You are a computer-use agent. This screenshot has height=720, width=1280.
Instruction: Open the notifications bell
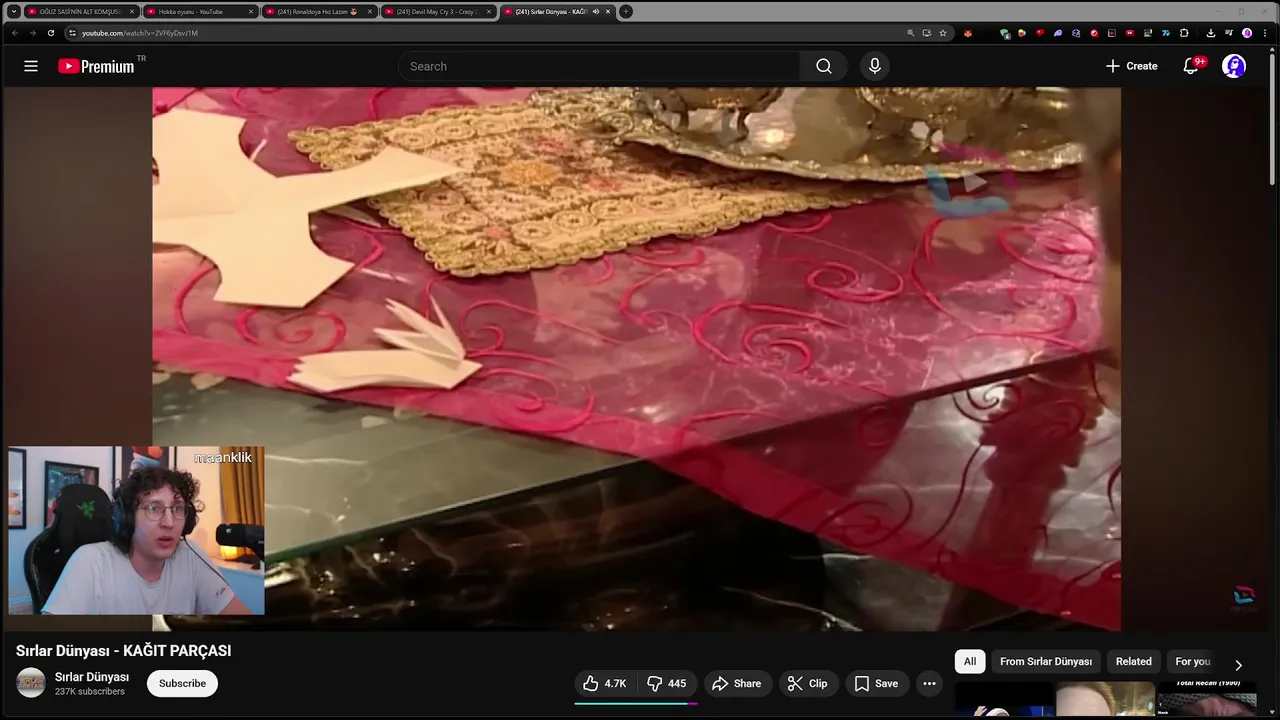click(x=1191, y=66)
